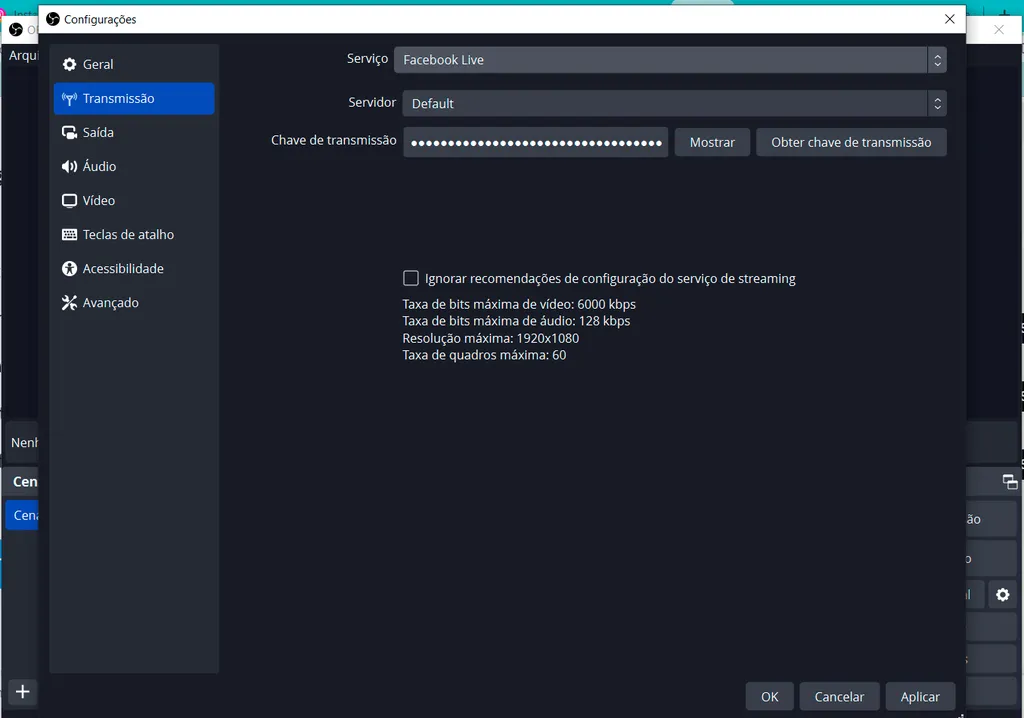The width and height of the screenshot is (1024, 718).
Task: Click the Áudio speaker icon
Action: (x=69, y=167)
